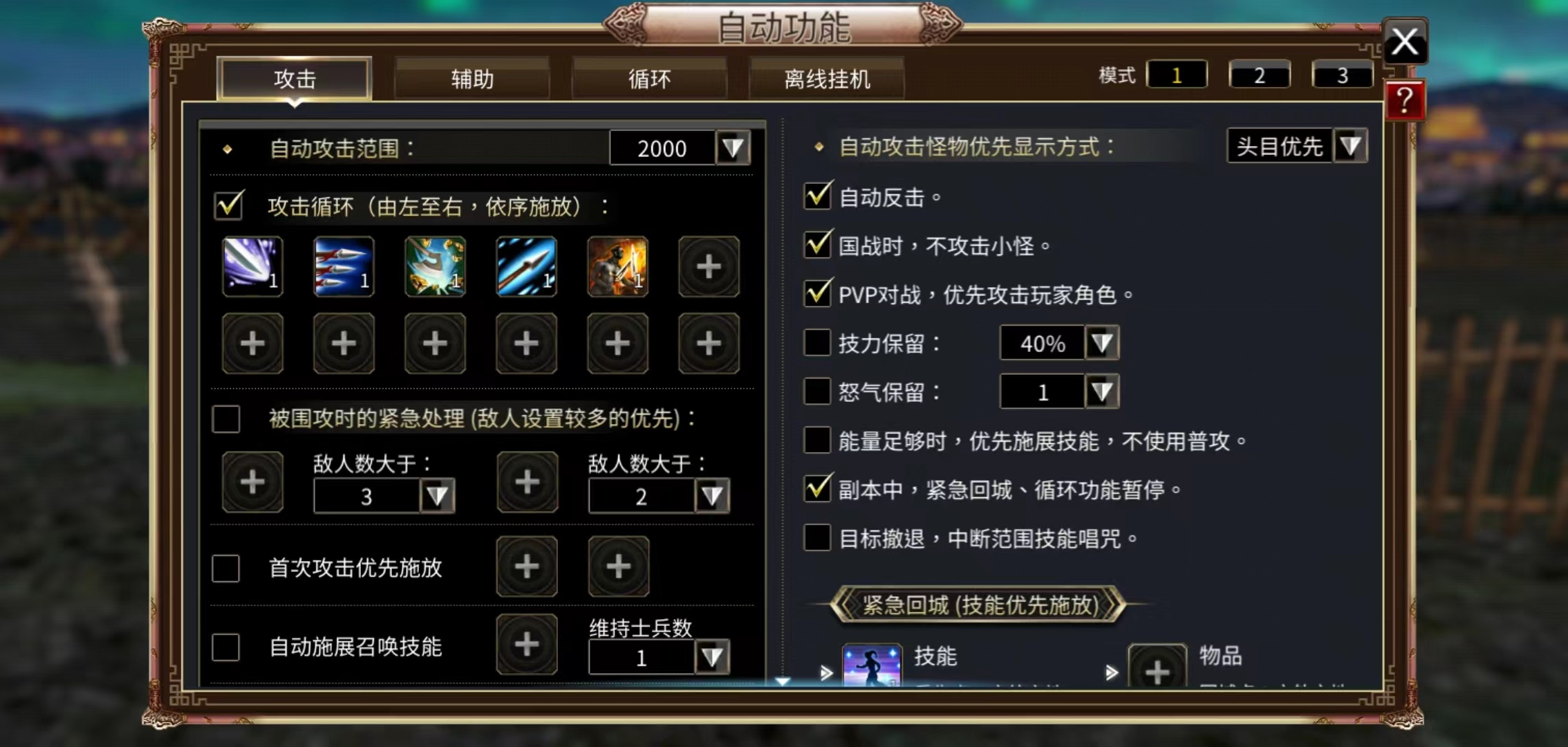Screen dimensions: 1568x747
Task: Open the 怒气保留 value dropdown
Action: click(1101, 392)
